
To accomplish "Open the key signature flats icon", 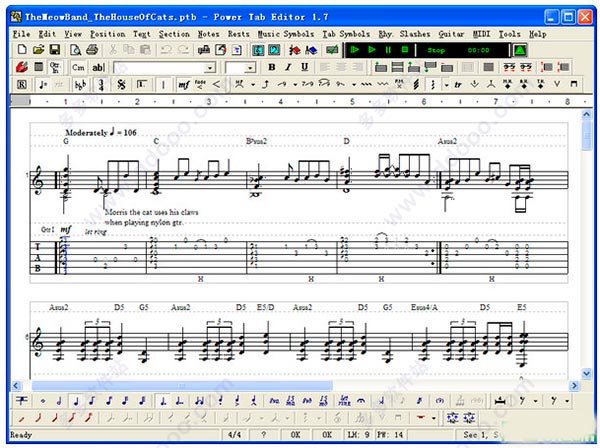I will 80,85.
